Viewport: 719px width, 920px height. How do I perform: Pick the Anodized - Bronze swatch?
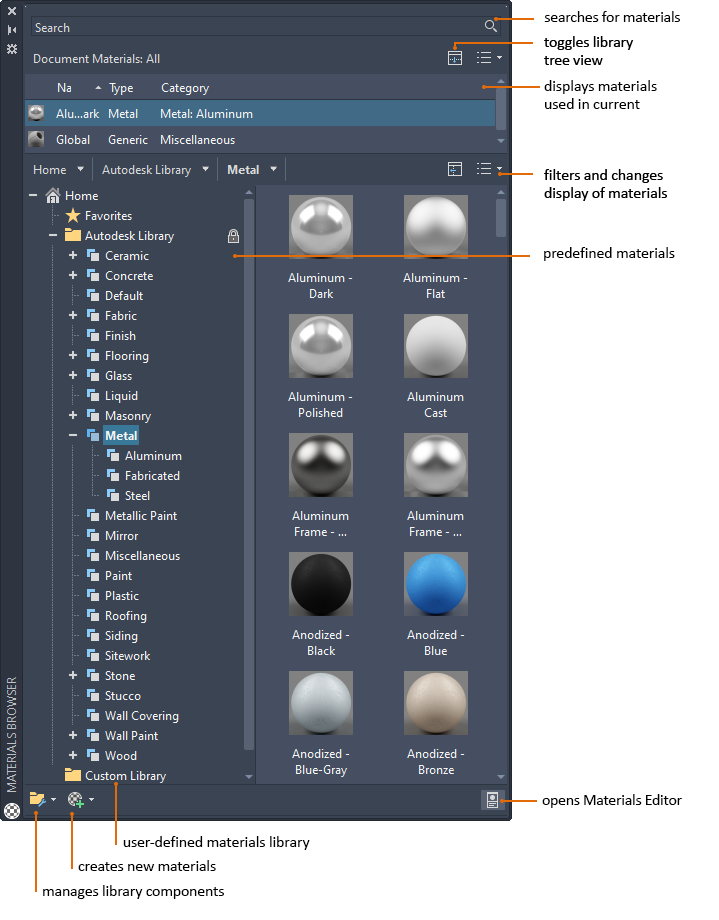click(x=436, y=703)
